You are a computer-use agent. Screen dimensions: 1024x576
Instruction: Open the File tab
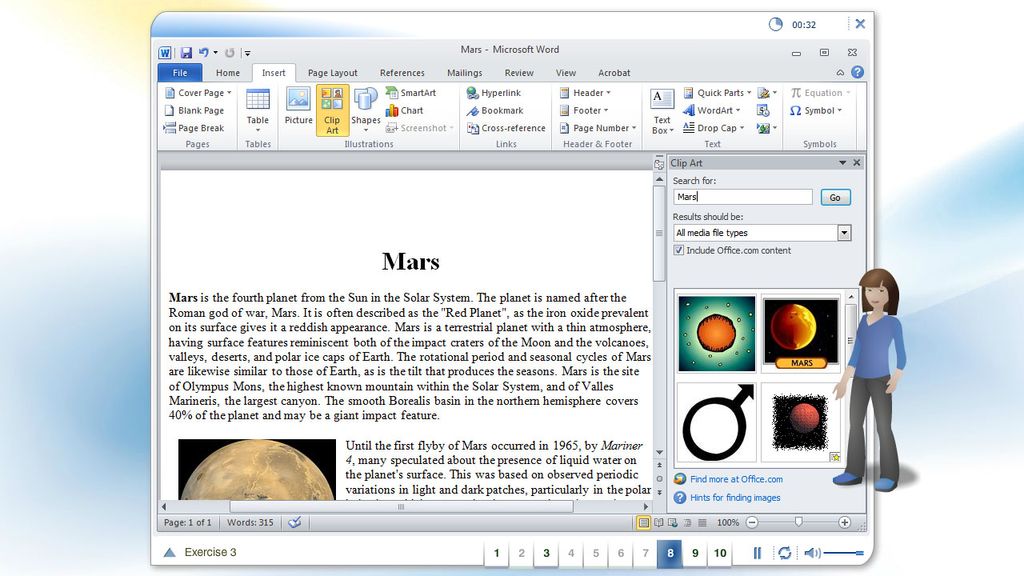pyautogui.click(x=180, y=72)
